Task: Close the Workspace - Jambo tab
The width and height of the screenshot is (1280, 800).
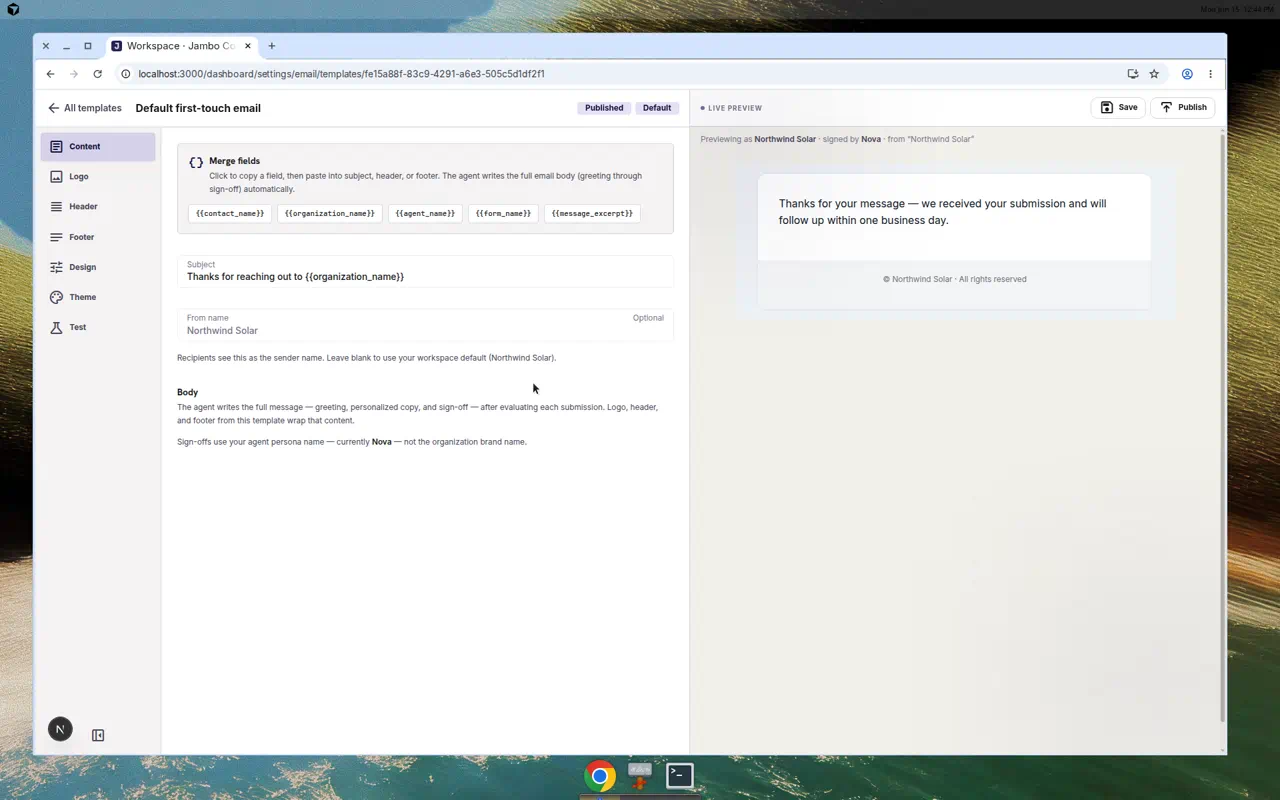Action: 248,46
